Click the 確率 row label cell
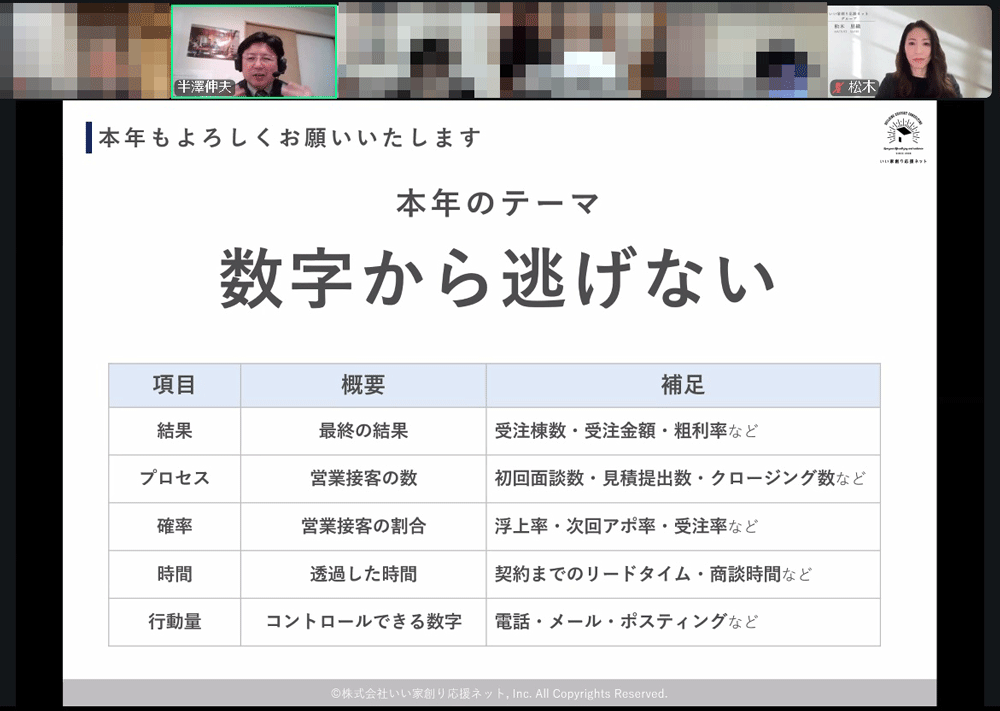Viewport: 1000px width, 711px height. (174, 526)
